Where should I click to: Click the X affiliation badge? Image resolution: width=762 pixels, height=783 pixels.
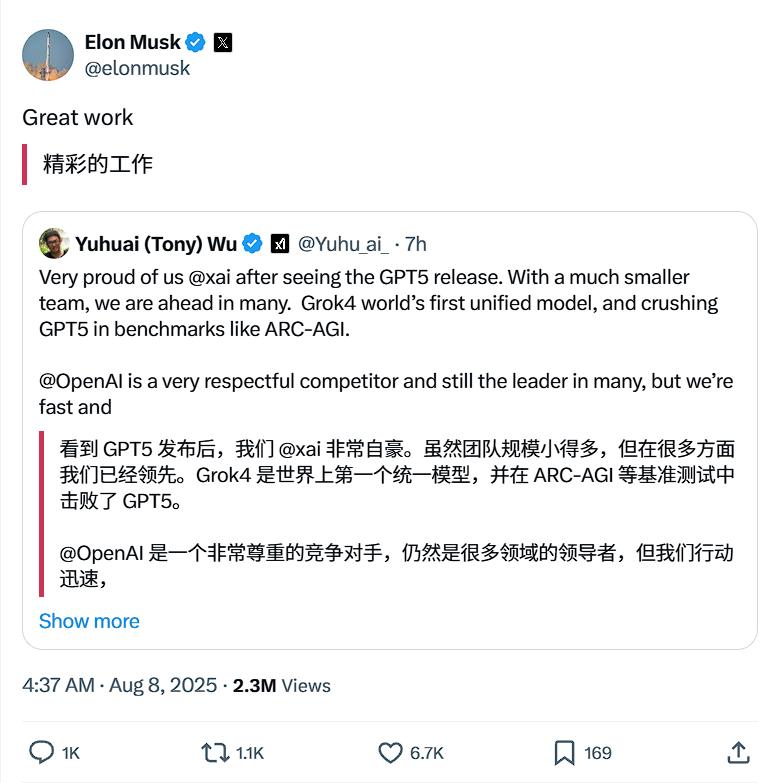223,42
